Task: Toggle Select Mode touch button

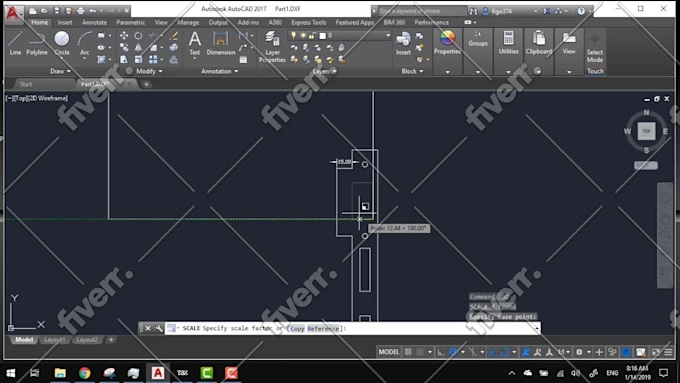Action: pyautogui.click(x=595, y=46)
